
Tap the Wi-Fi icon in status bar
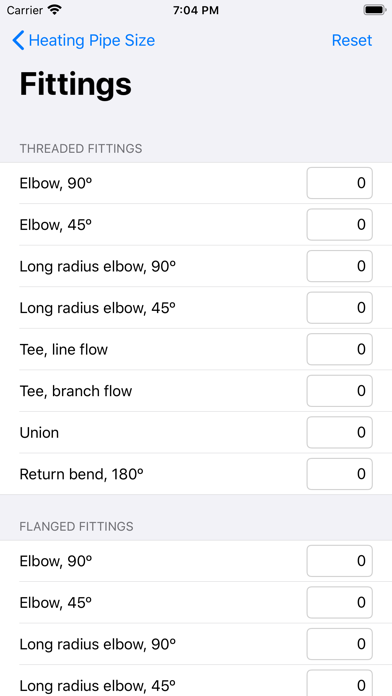pyautogui.click(x=54, y=10)
